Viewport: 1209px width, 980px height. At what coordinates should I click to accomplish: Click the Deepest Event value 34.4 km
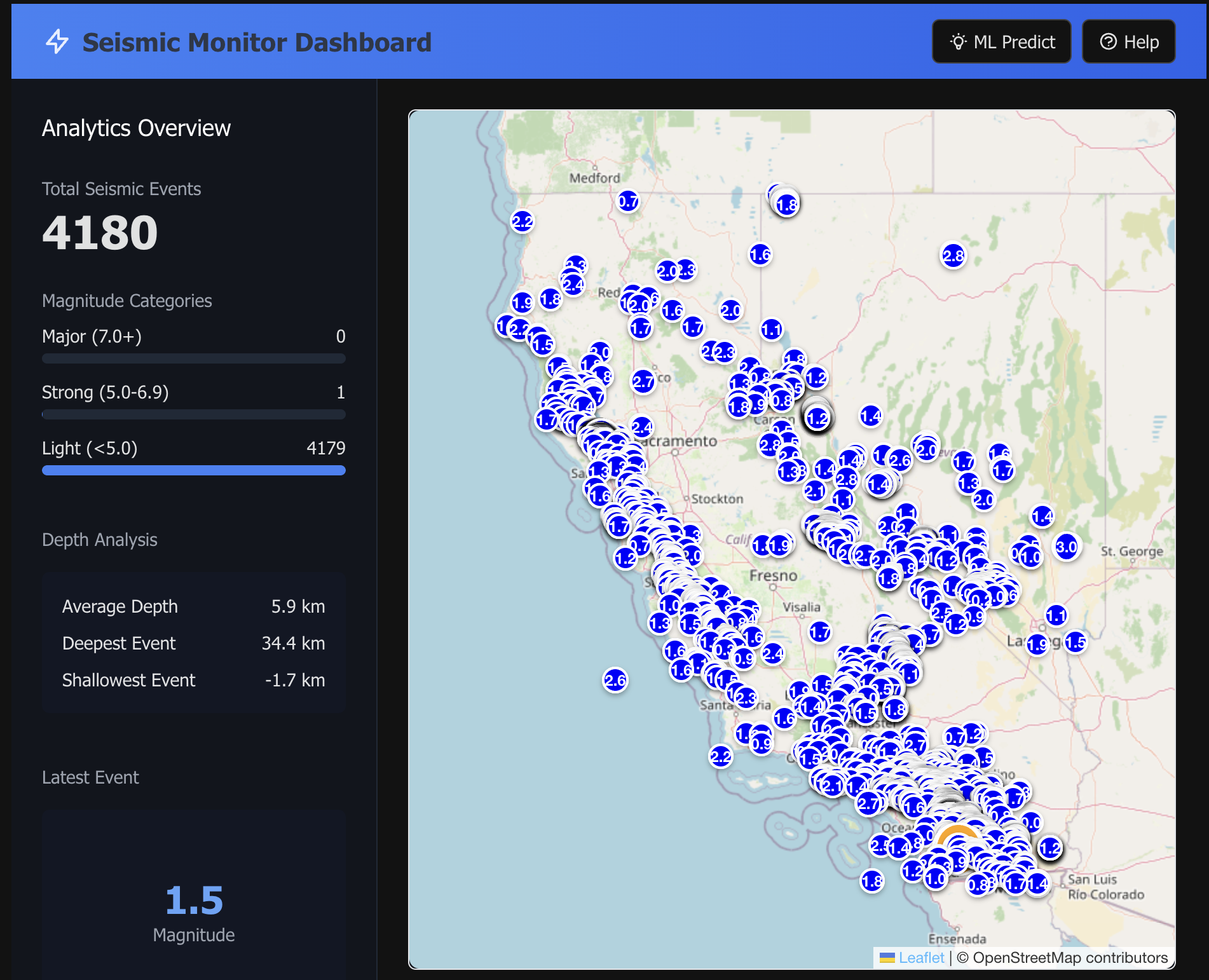[x=293, y=643]
